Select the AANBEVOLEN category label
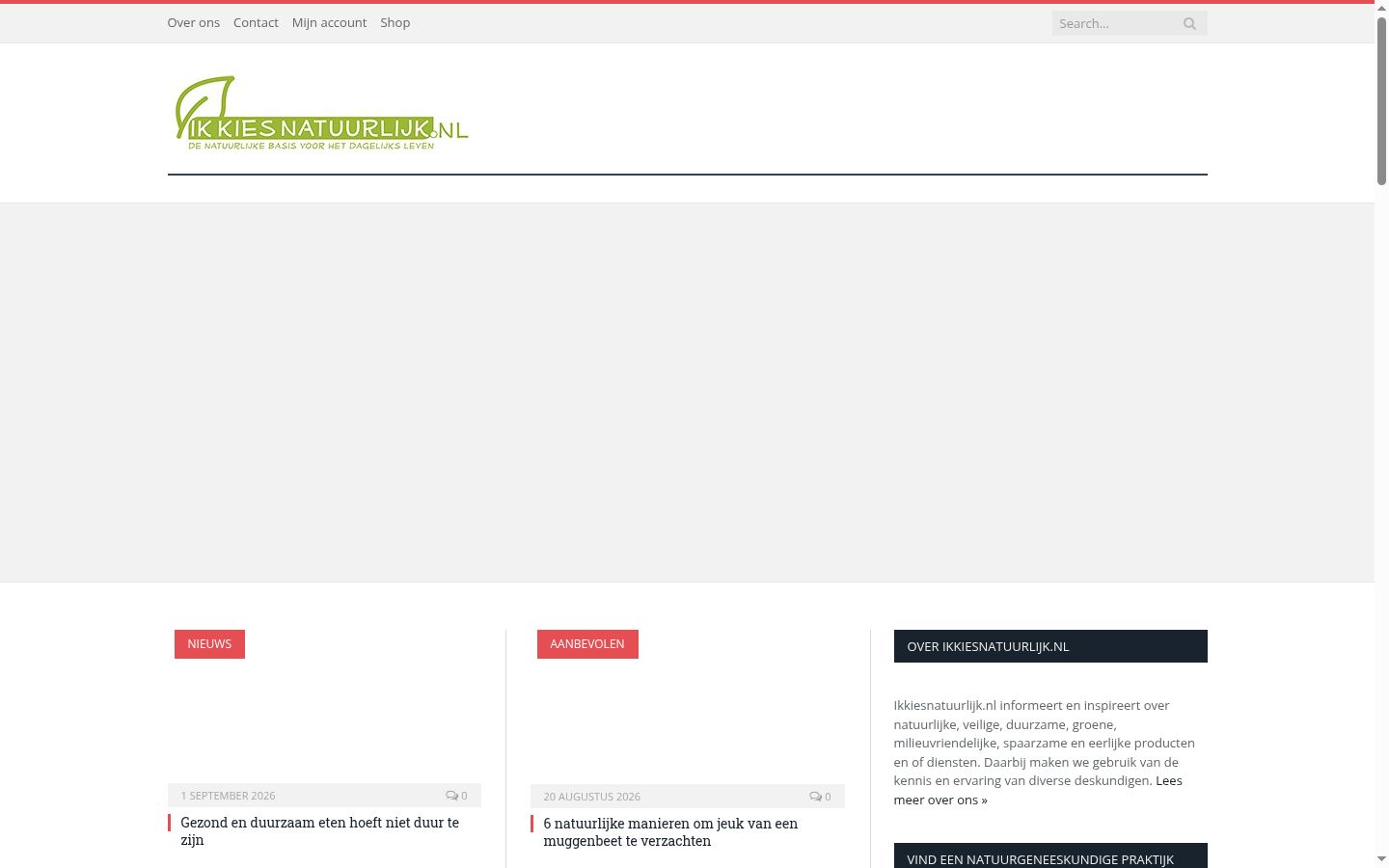This screenshot has width=1389, height=868. [x=587, y=644]
